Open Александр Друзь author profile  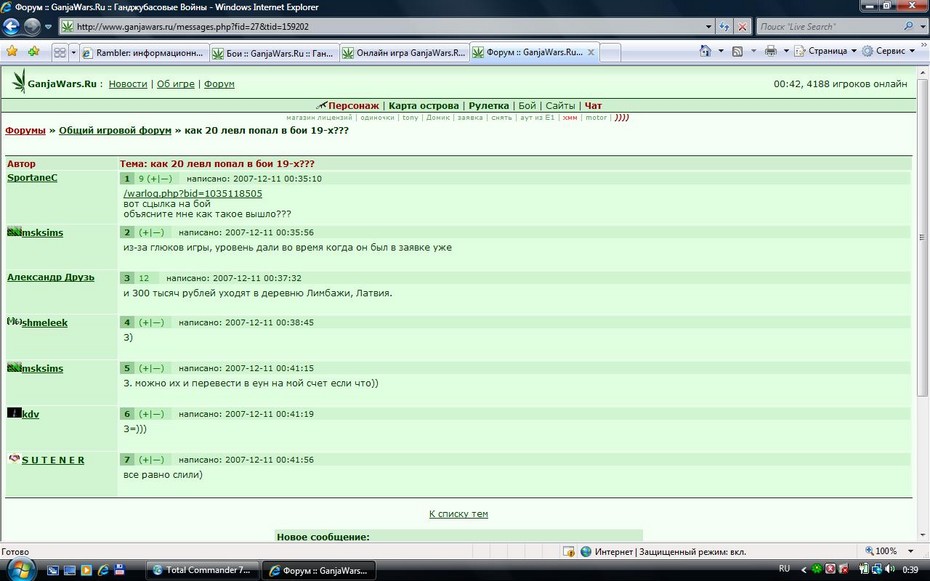(x=50, y=277)
